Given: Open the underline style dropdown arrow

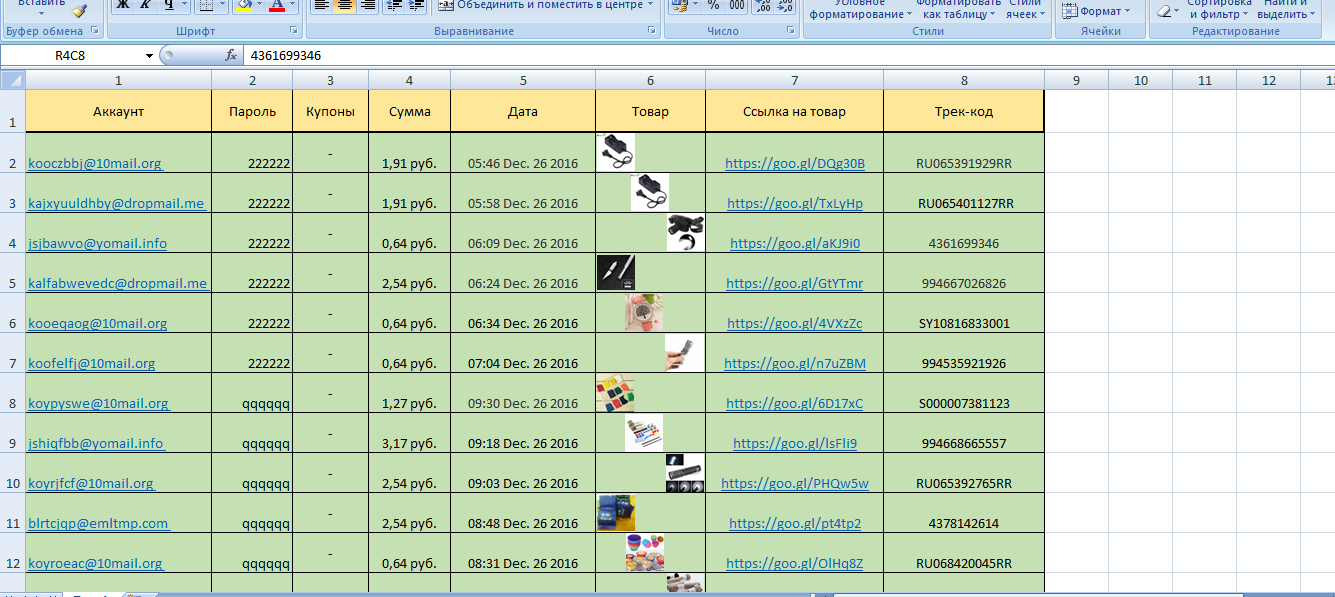Looking at the screenshot, I should tap(184, 6).
